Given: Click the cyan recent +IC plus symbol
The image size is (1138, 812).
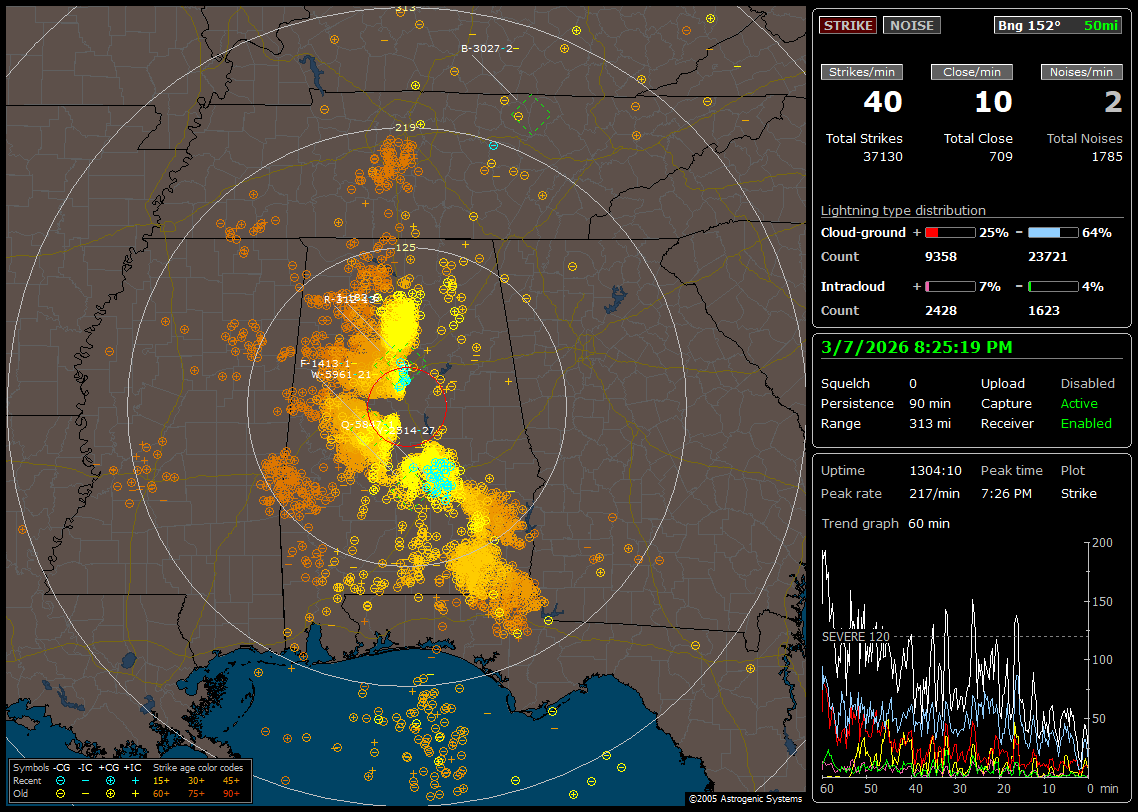Looking at the screenshot, I should (x=135, y=780).
